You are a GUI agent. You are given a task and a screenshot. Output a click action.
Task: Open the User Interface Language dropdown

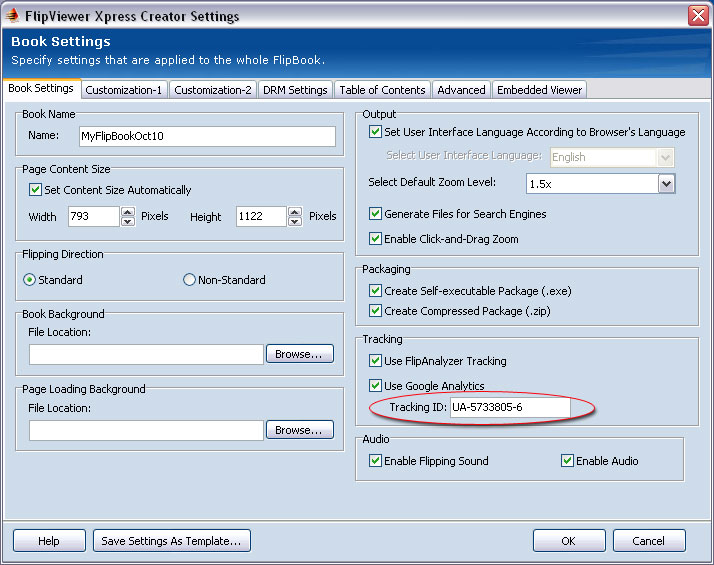pos(612,157)
